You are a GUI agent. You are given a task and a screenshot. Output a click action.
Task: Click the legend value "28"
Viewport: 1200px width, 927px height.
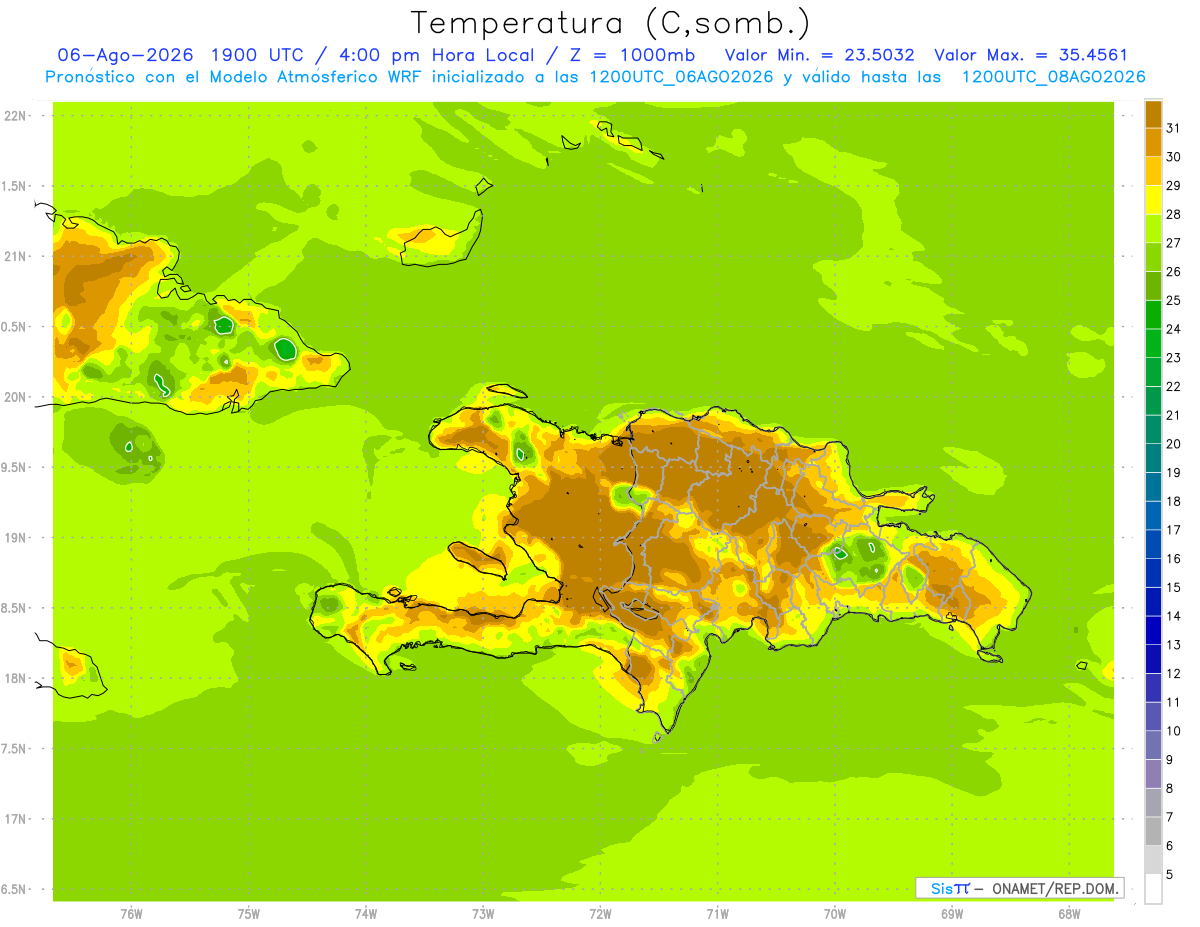pyautogui.click(x=1174, y=214)
